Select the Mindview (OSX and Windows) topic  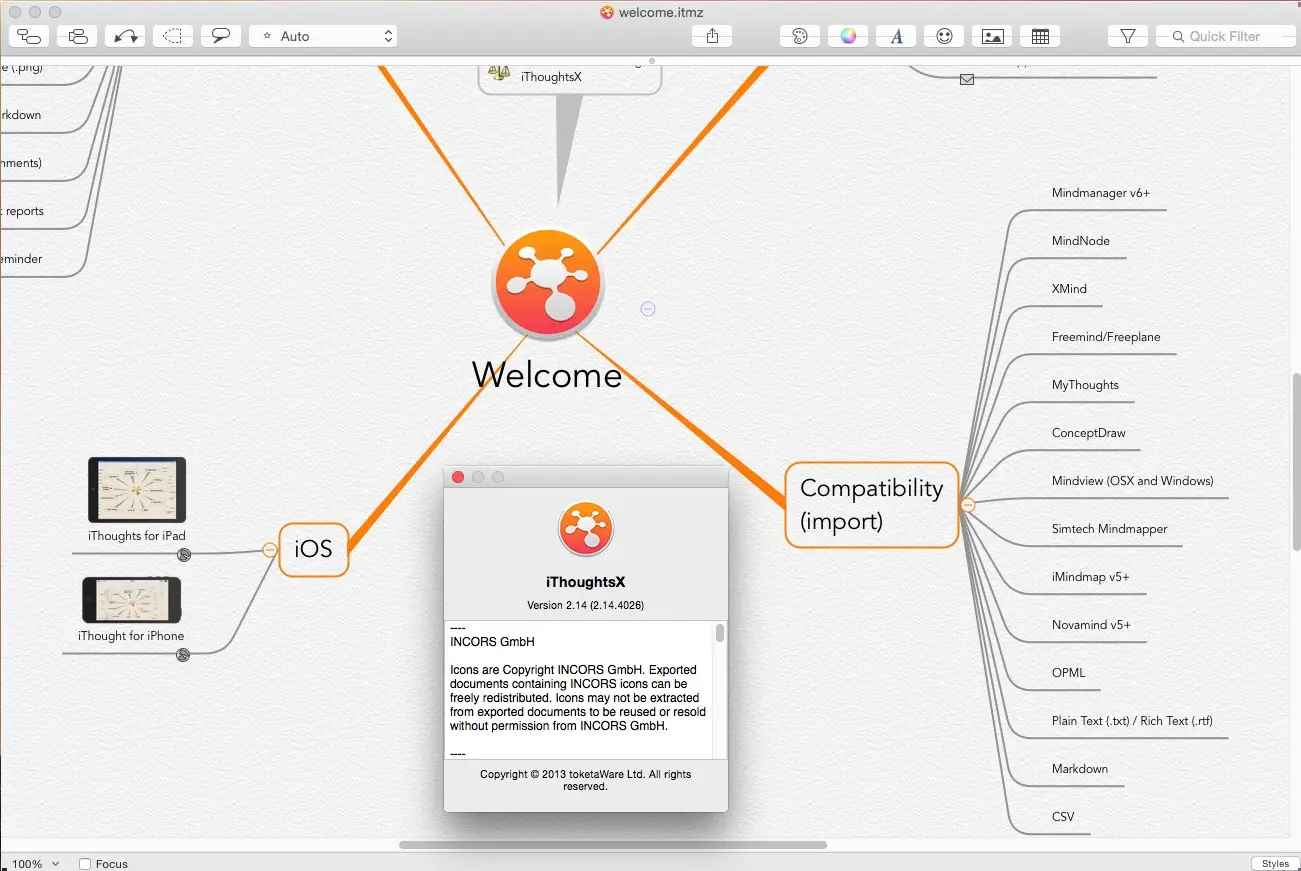(x=1133, y=481)
